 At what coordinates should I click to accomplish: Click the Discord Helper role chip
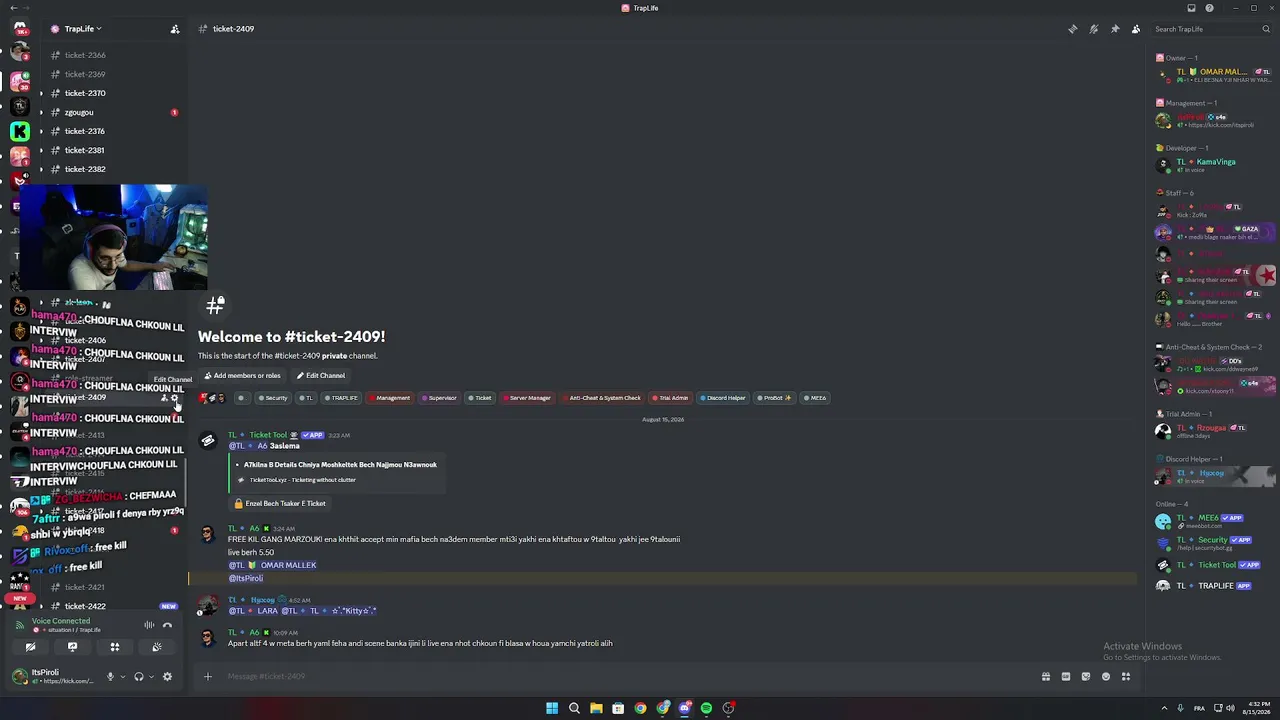[723, 398]
